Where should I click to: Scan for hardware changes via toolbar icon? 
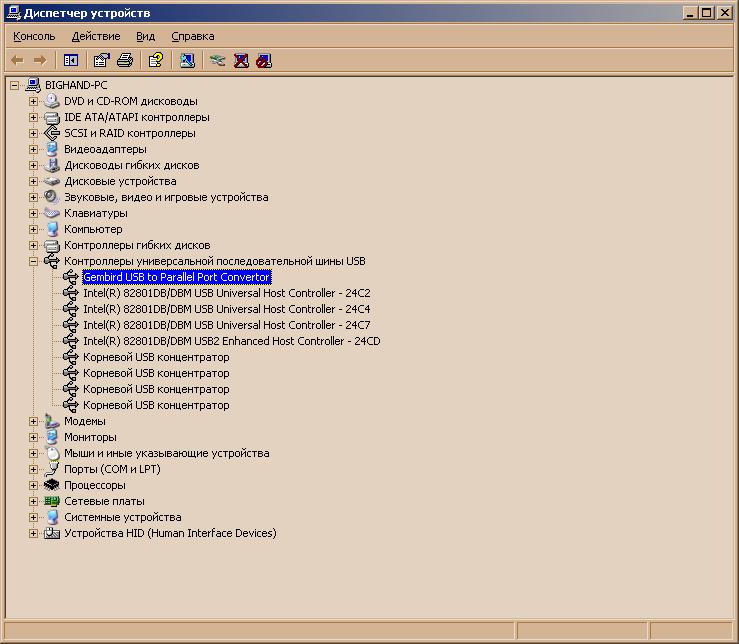[187, 60]
